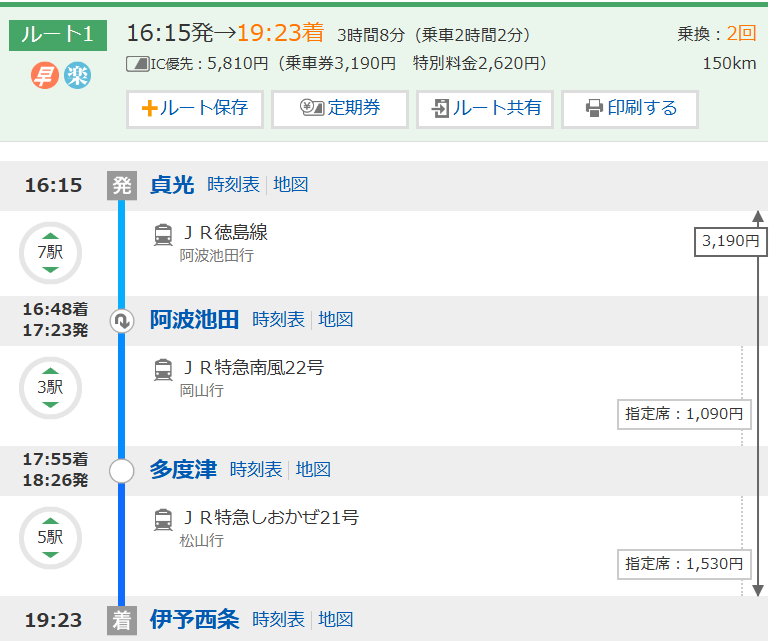The image size is (770, 641).
Task: Open 時刻表 for 多度津 station
Action: [256, 470]
